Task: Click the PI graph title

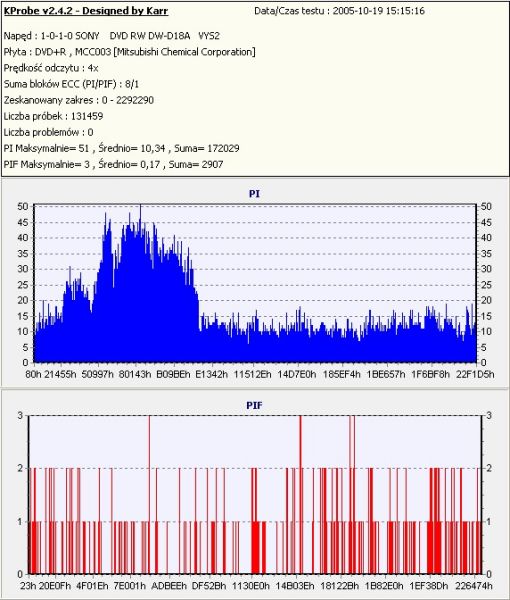Action: (254, 194)
